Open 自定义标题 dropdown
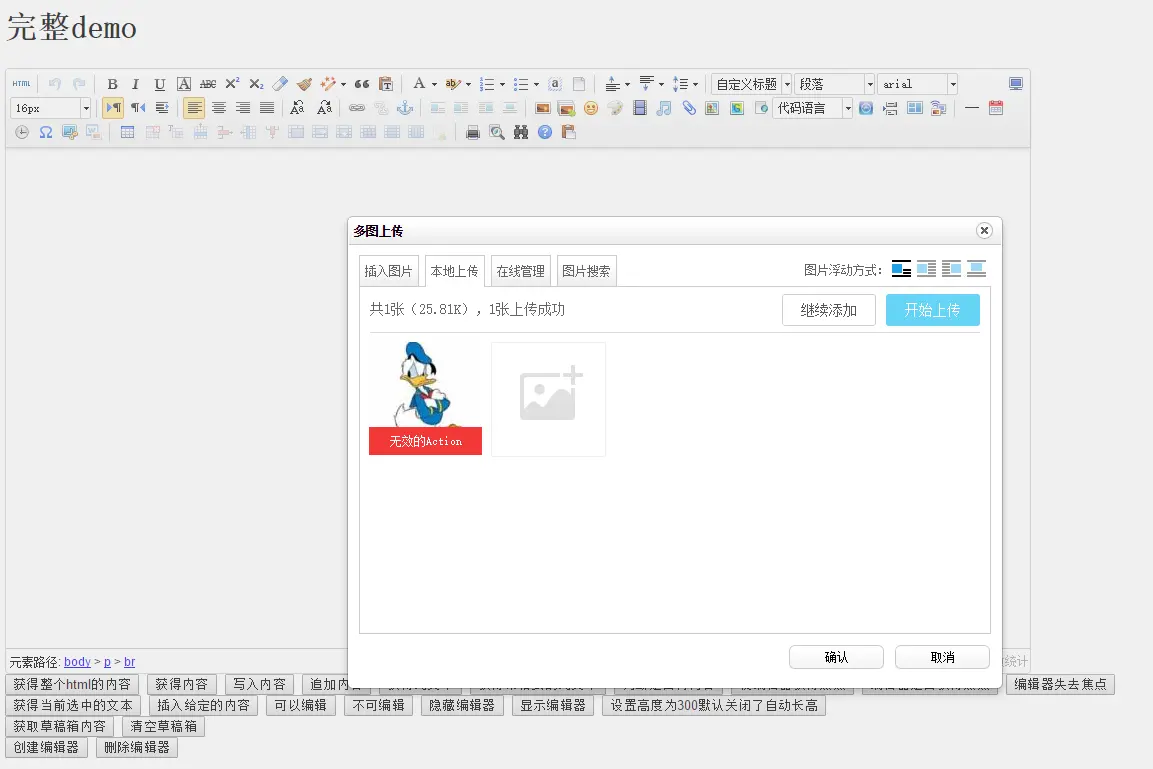This screenshot has height=769, width=1153. pos(751,84)
